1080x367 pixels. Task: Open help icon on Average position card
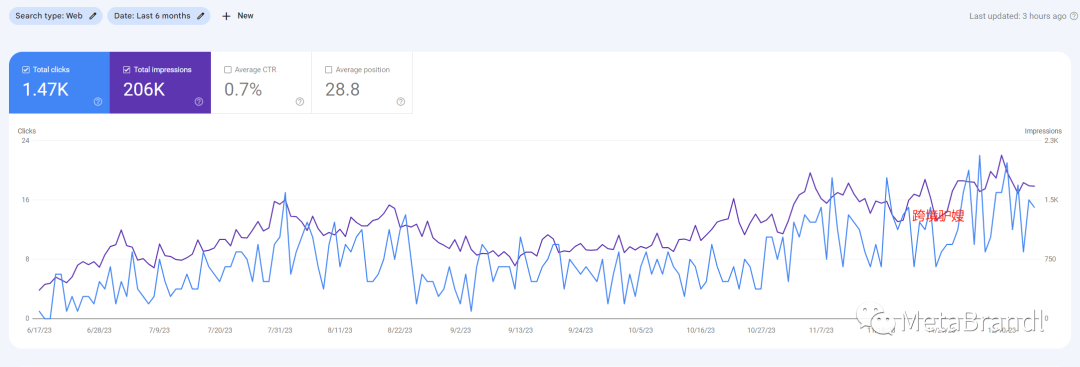pyautogui.click(x=401, y=102)
